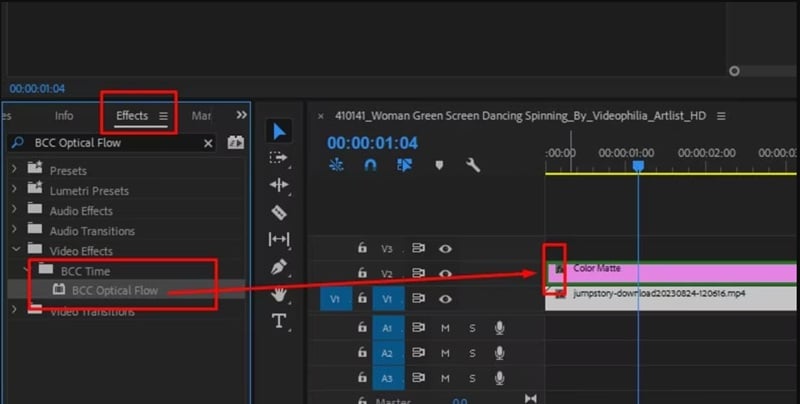Solo track A3
Viewport: 800px width, 404px height.
tap(472, 378)
